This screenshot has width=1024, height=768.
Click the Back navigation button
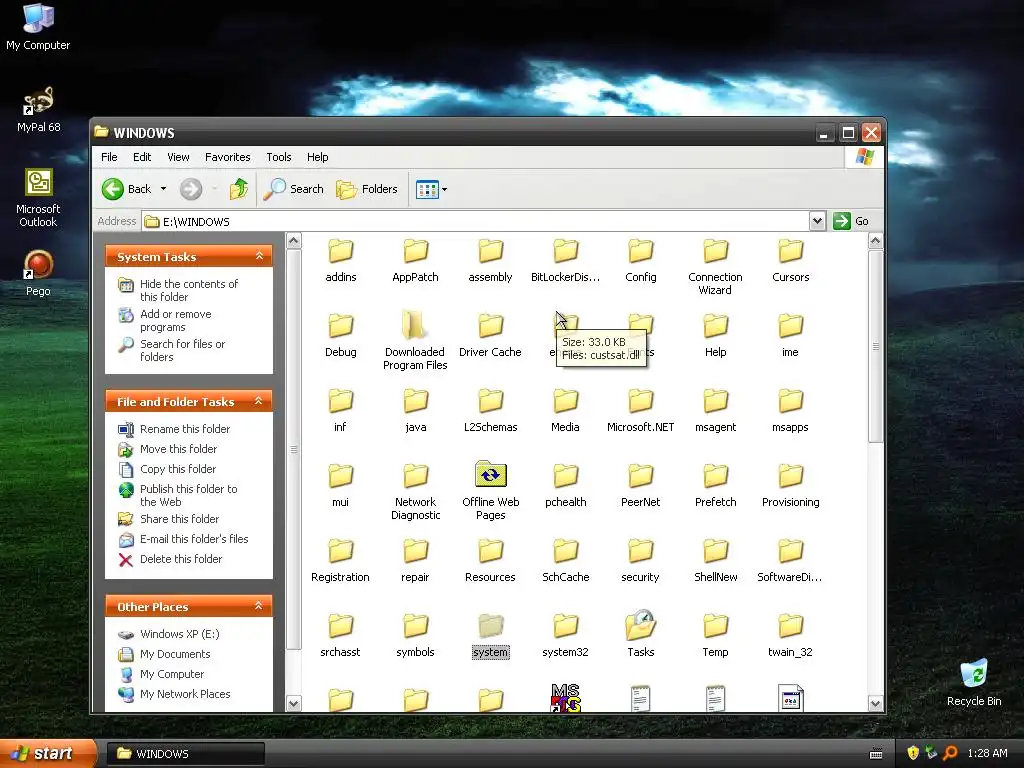click(127, 189)
